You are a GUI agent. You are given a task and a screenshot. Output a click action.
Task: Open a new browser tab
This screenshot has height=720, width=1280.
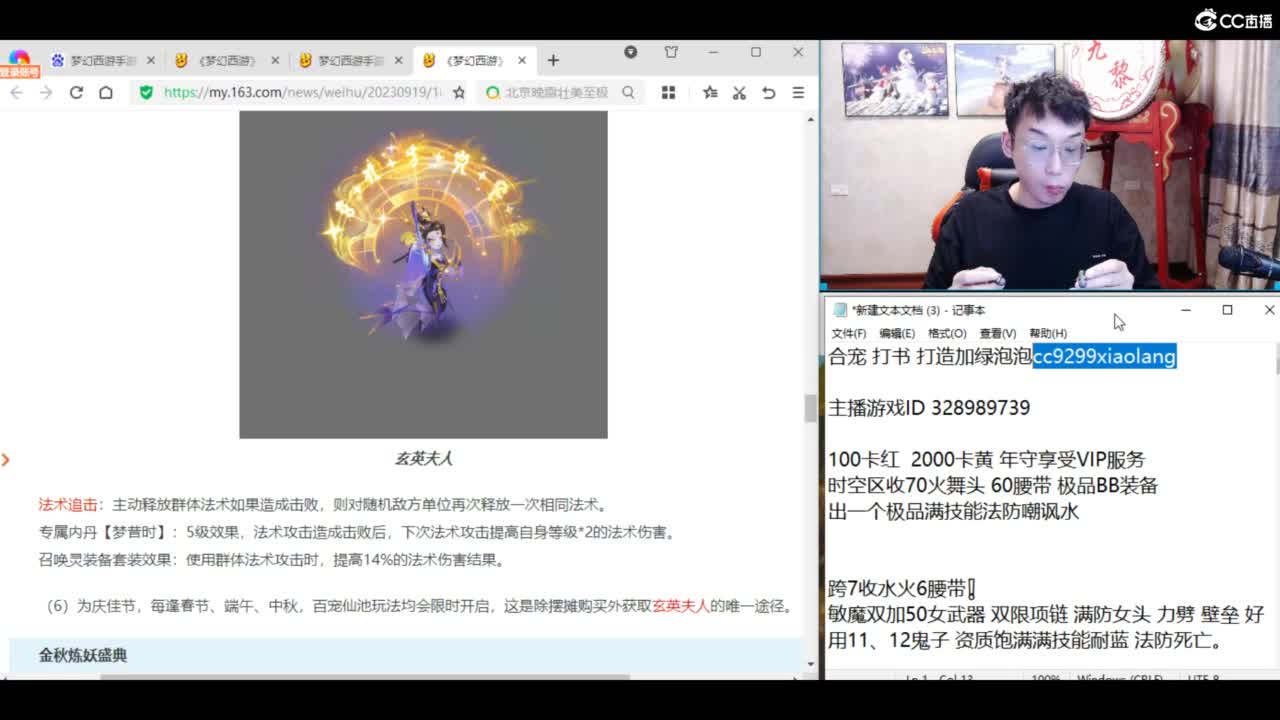pyautogui.click(x=553, y=61)
